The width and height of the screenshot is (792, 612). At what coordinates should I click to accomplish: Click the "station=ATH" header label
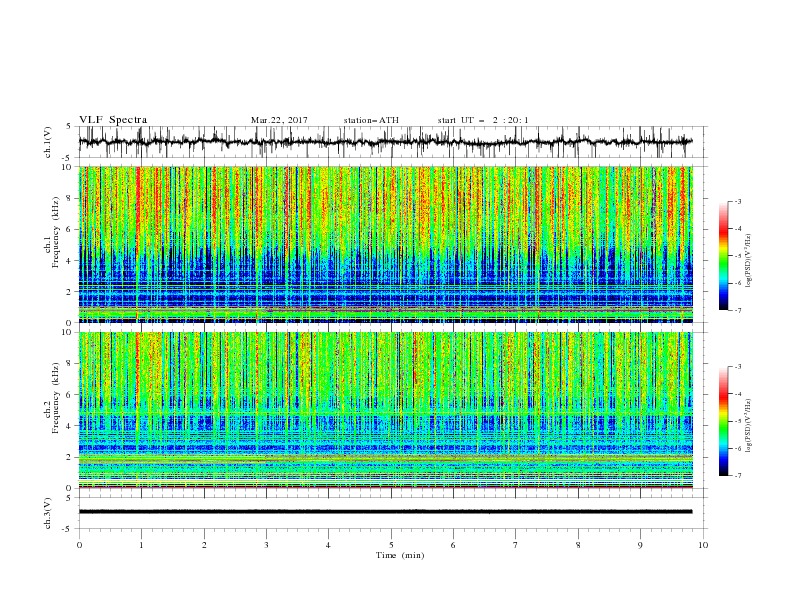(x=371, y=120)
